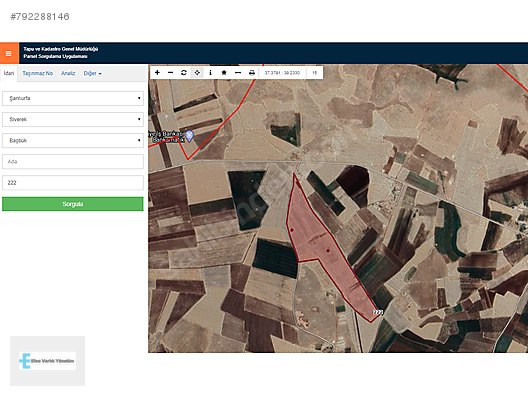Click the parcel field containing 222
Viewport: 528px width, 396px height.
pos(73,183)
